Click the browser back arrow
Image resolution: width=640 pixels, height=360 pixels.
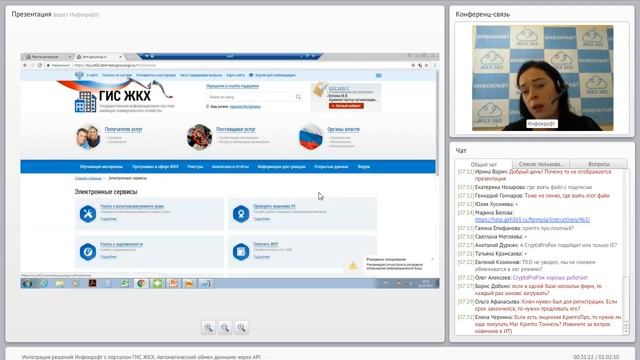[x=25, y=65]
